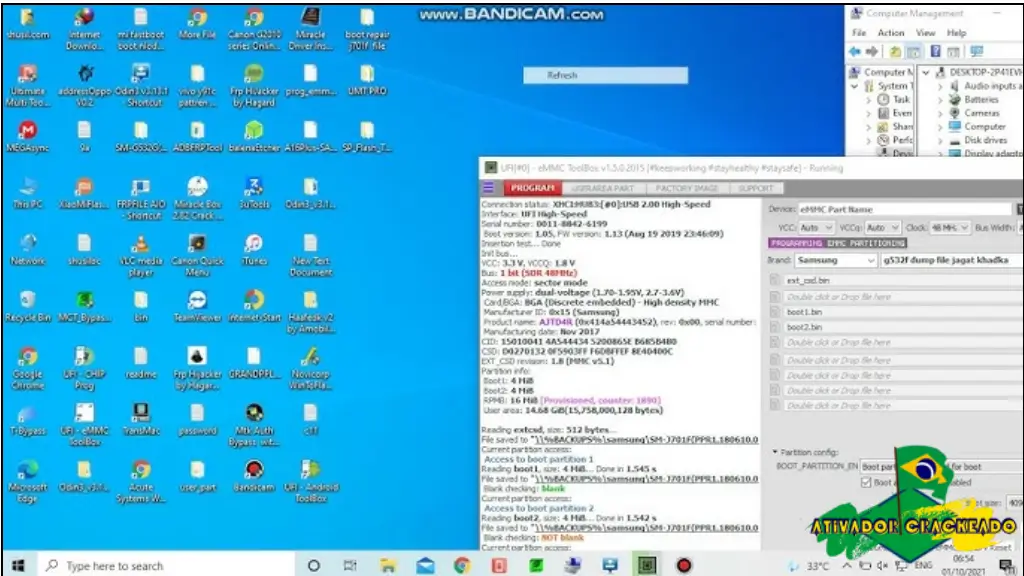The width and height of the screenshot is (1024, 576).
Task: Open the Clock 48 MHz dropdown
Action: [x=950, y=227]
